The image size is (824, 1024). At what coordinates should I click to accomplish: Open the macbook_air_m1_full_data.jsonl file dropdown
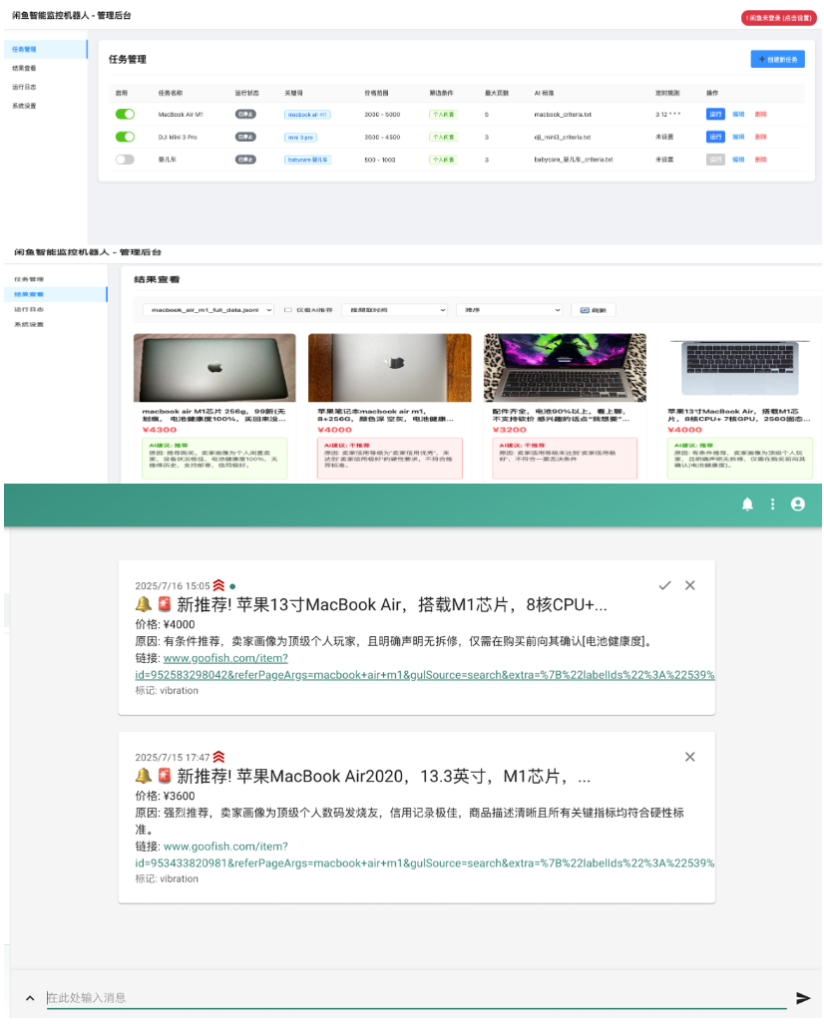(x=208, y=310)
